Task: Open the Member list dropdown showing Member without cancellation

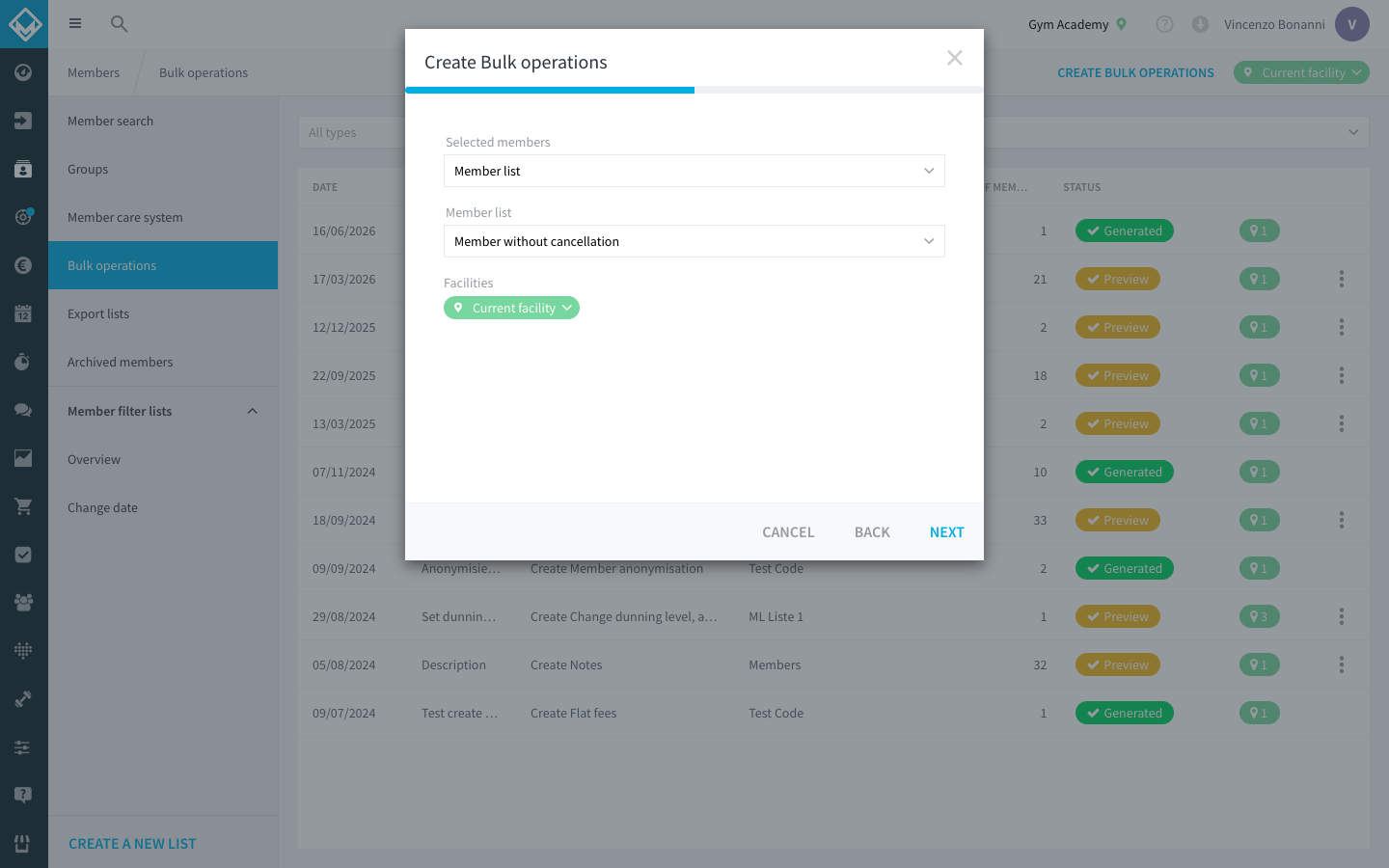Action: tap(694, 241)
